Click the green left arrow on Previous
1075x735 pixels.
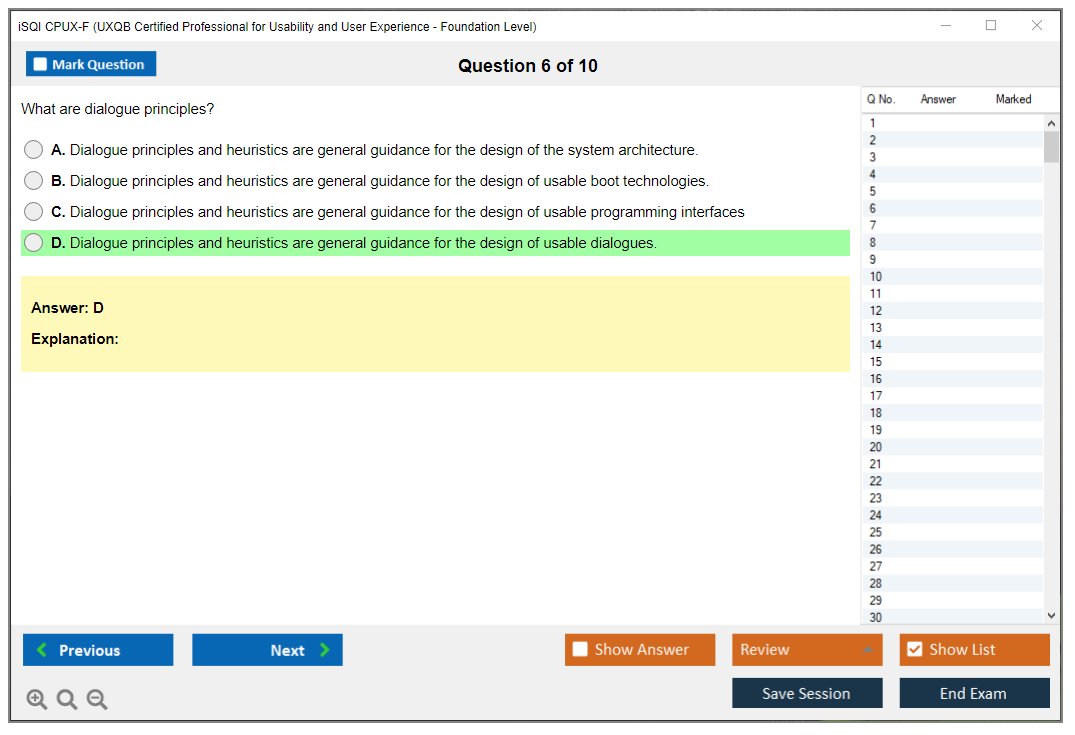[x=42, y=650]
